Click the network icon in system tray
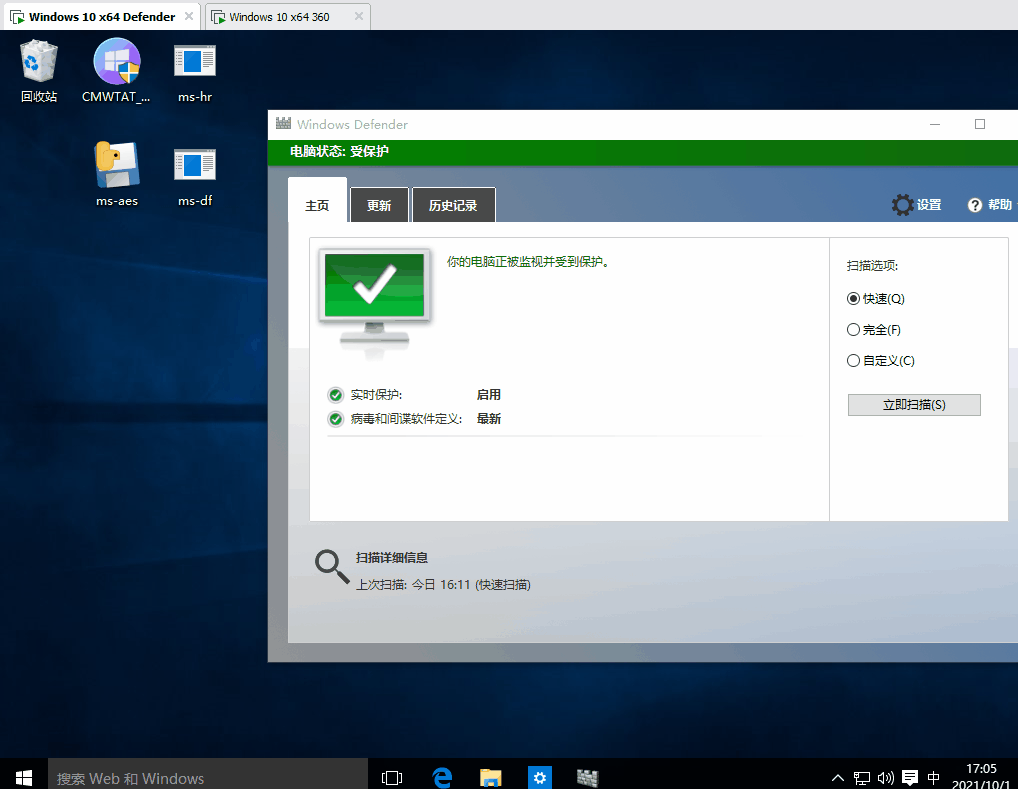 pos(862,777)
